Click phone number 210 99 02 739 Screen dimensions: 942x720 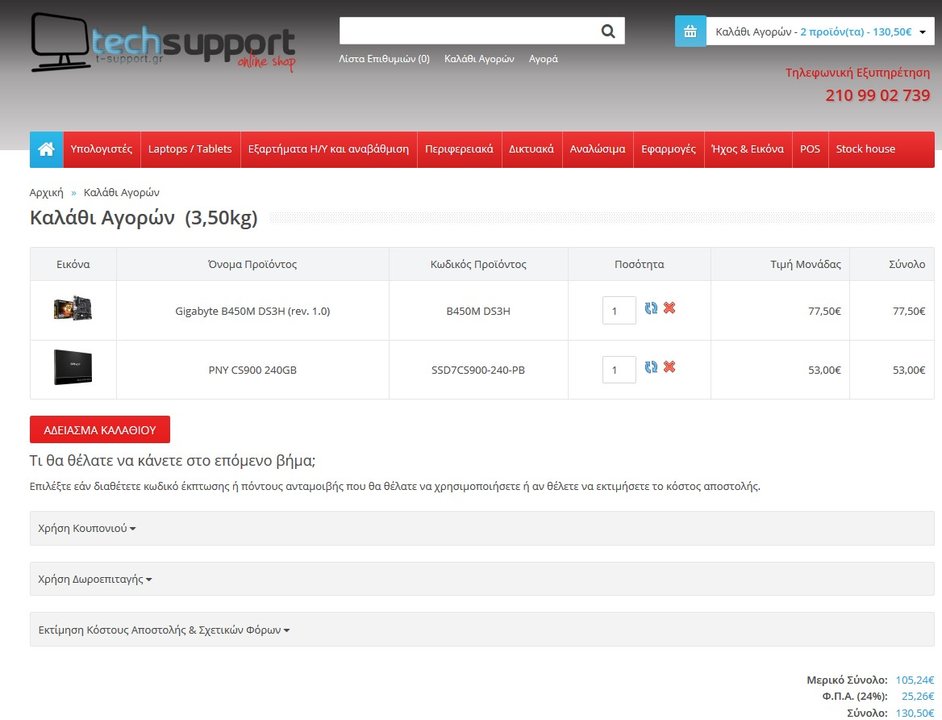pyautogui.click(x=878, y=96)
